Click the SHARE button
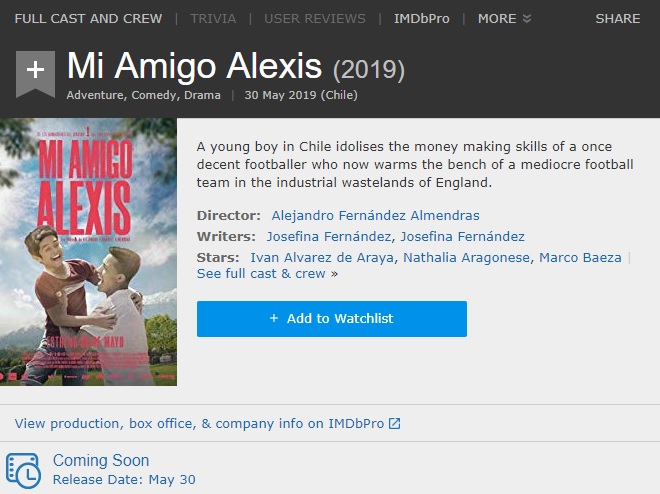The image size is (660, 494). tap(618, 19)
